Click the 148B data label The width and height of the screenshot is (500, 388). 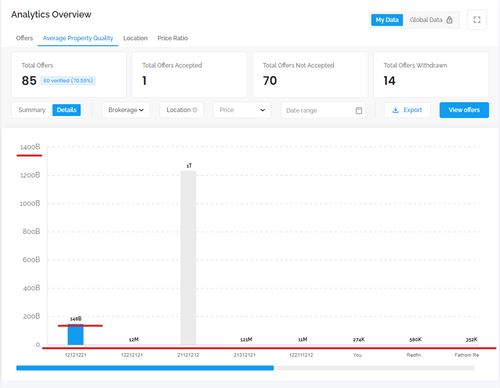coord(76,319)
